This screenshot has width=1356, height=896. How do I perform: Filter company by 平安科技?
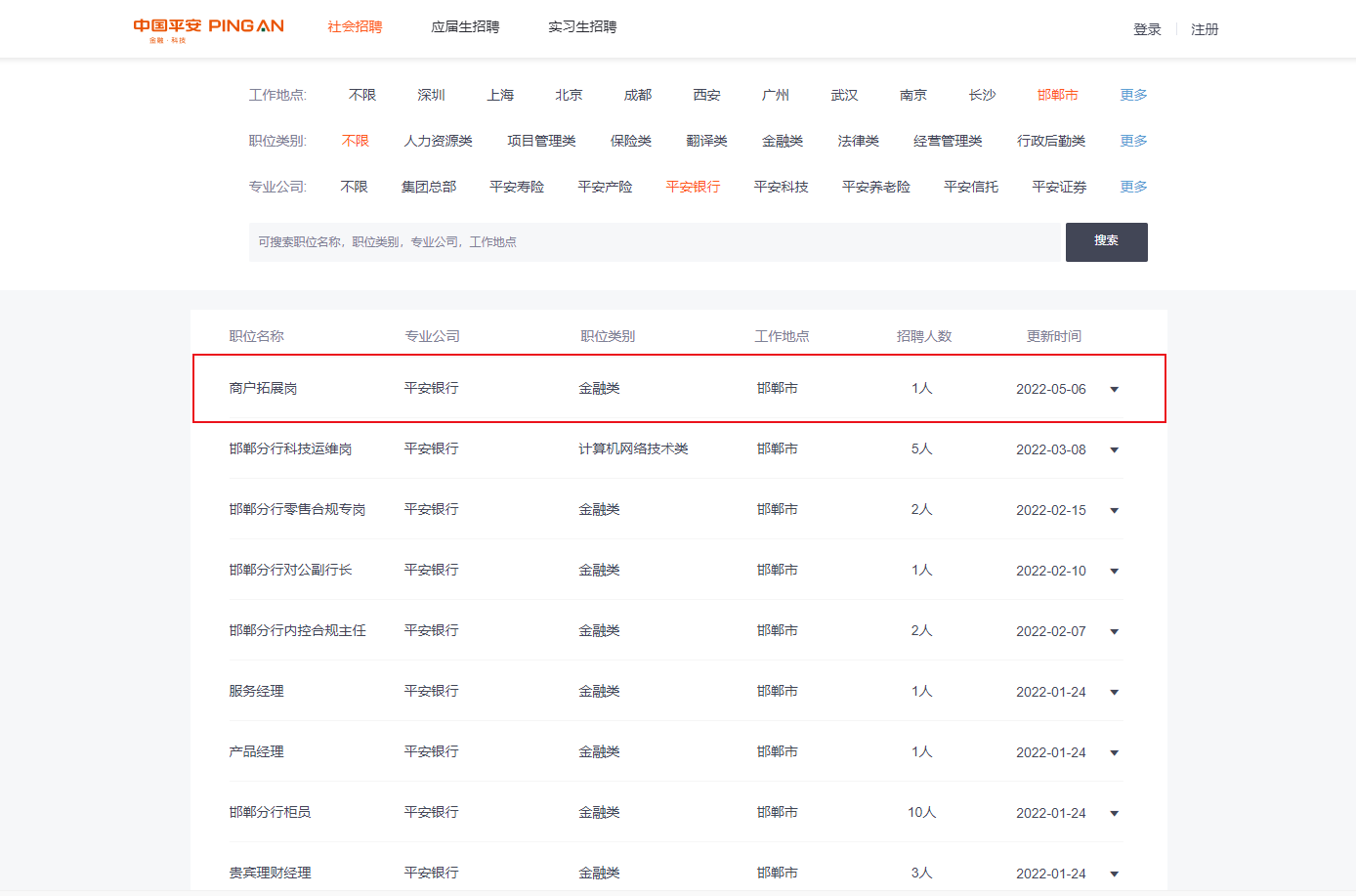(x=782, y=187)
